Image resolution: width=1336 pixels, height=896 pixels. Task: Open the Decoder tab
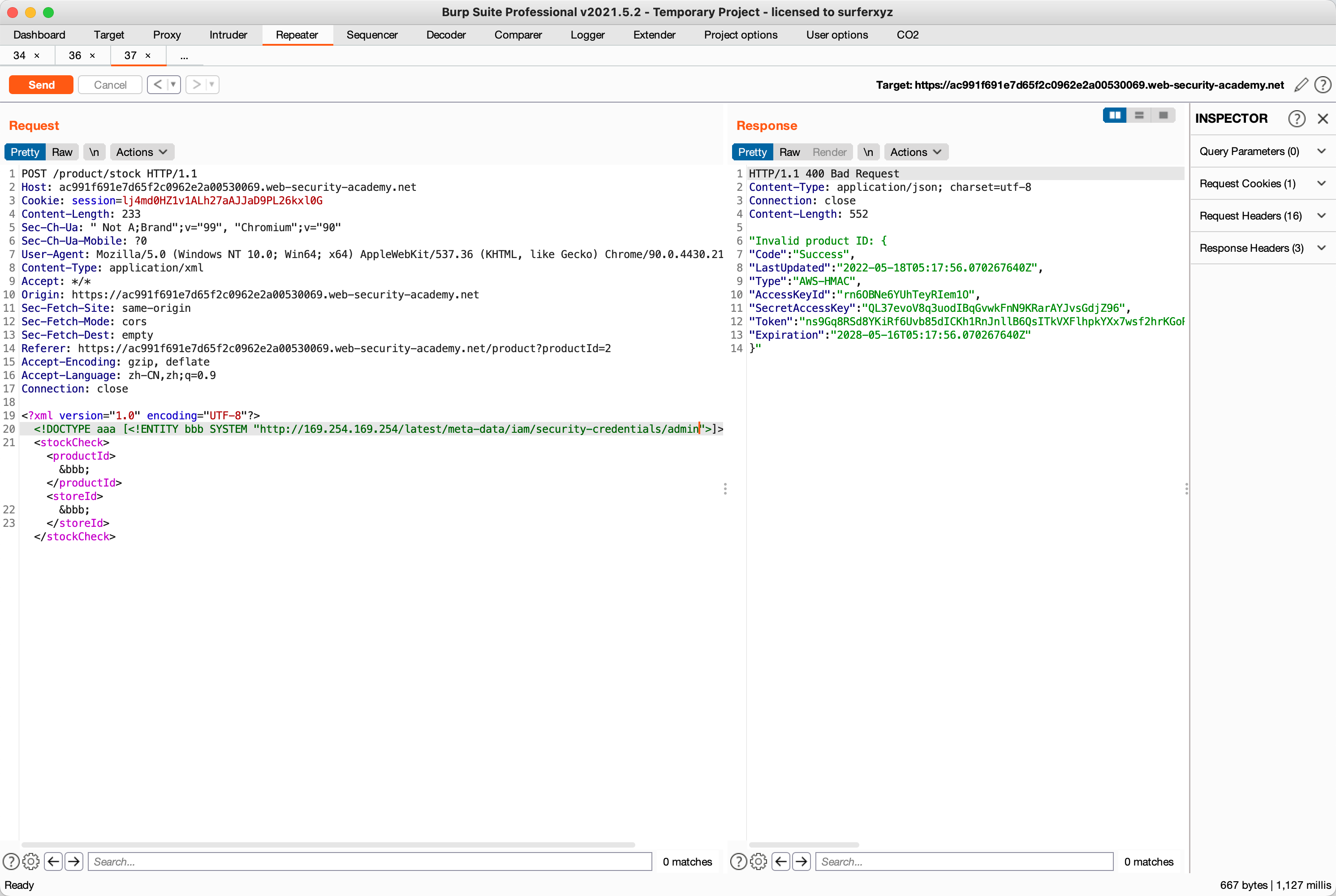tap(446, 35)
